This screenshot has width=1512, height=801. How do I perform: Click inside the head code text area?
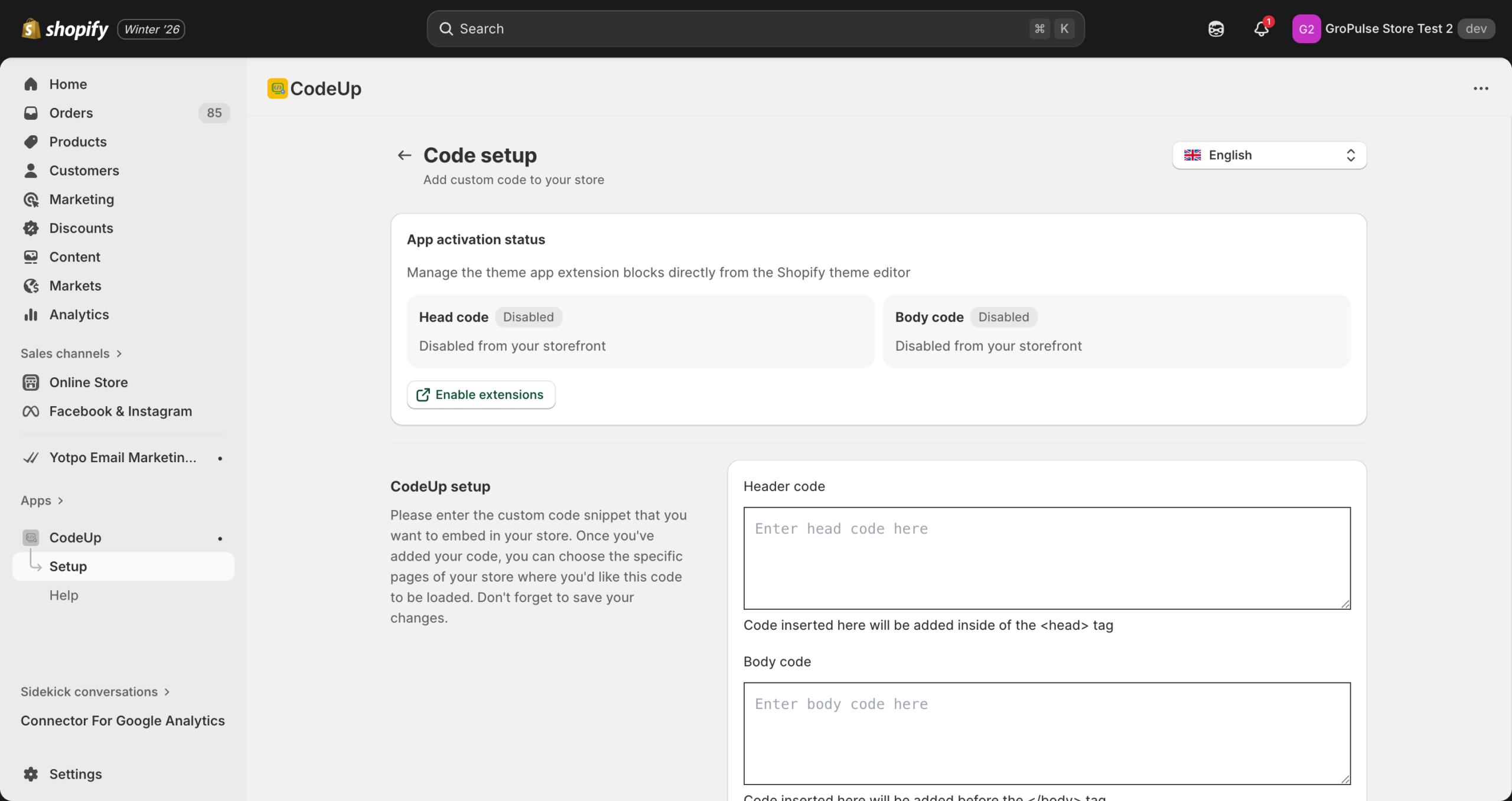click(x=1045, y=557)
